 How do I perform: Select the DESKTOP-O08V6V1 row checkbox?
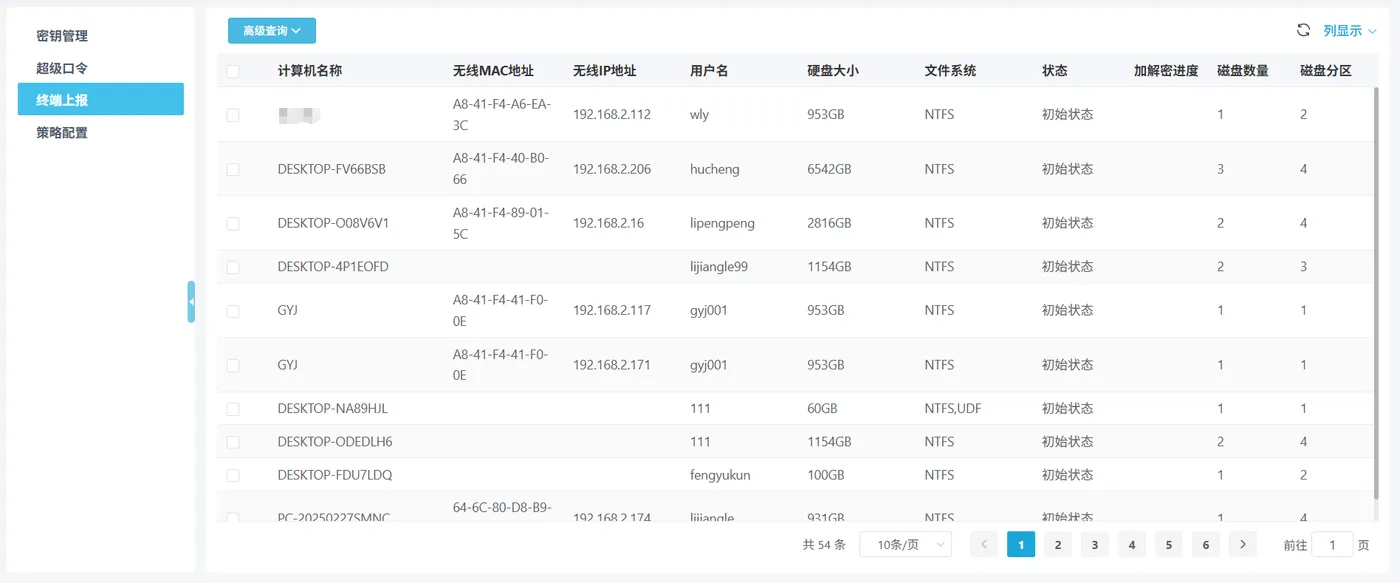232,222
